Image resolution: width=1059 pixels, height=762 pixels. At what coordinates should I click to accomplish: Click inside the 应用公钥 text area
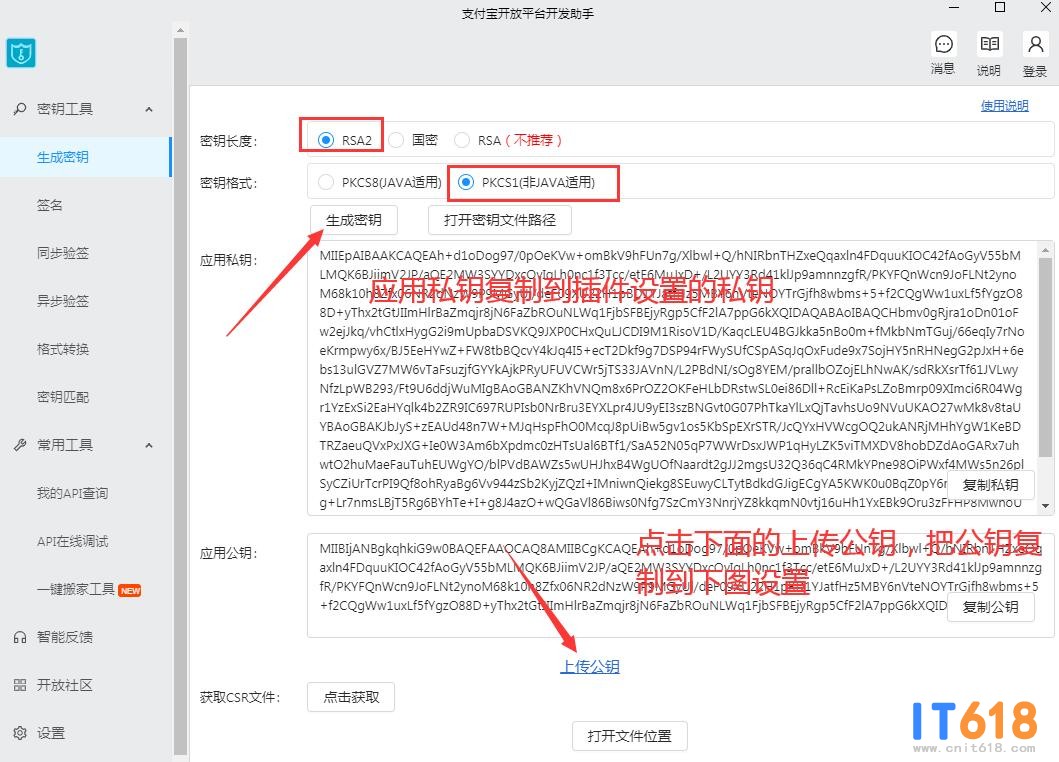[679, 585]
